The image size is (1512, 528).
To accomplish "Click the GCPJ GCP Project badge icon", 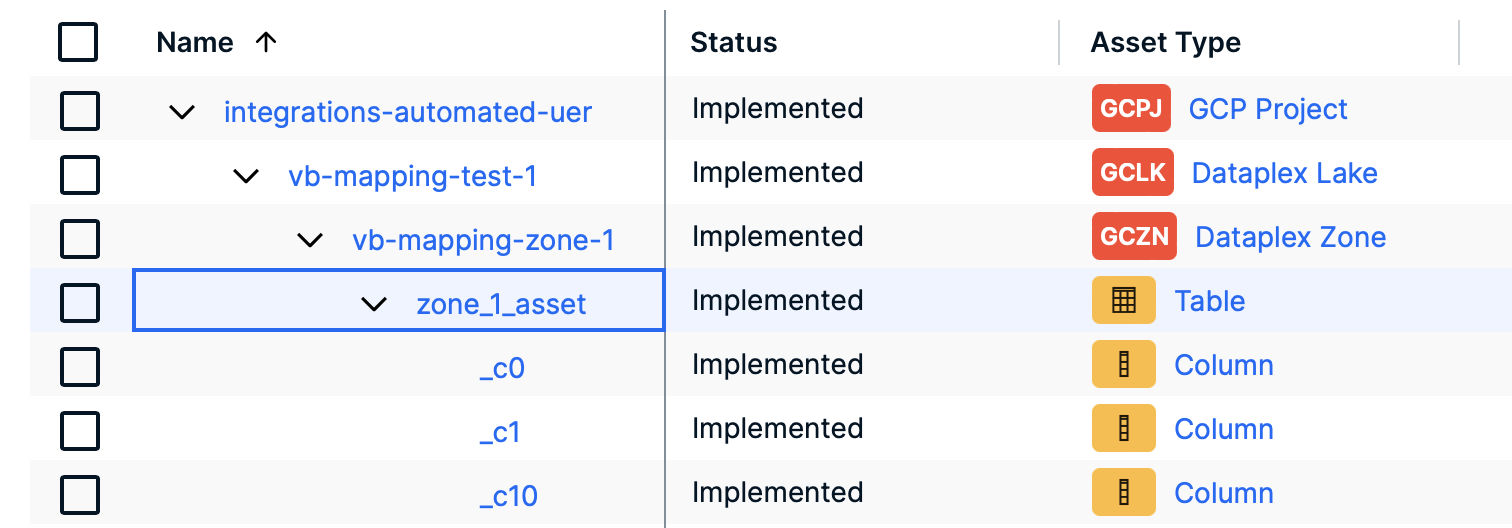I will tap(1131, 109).
